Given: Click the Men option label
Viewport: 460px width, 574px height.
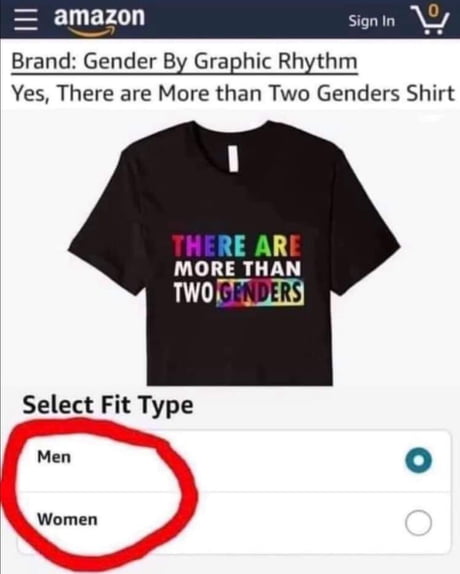Looking at the screenshot, I should coord(54,456).
